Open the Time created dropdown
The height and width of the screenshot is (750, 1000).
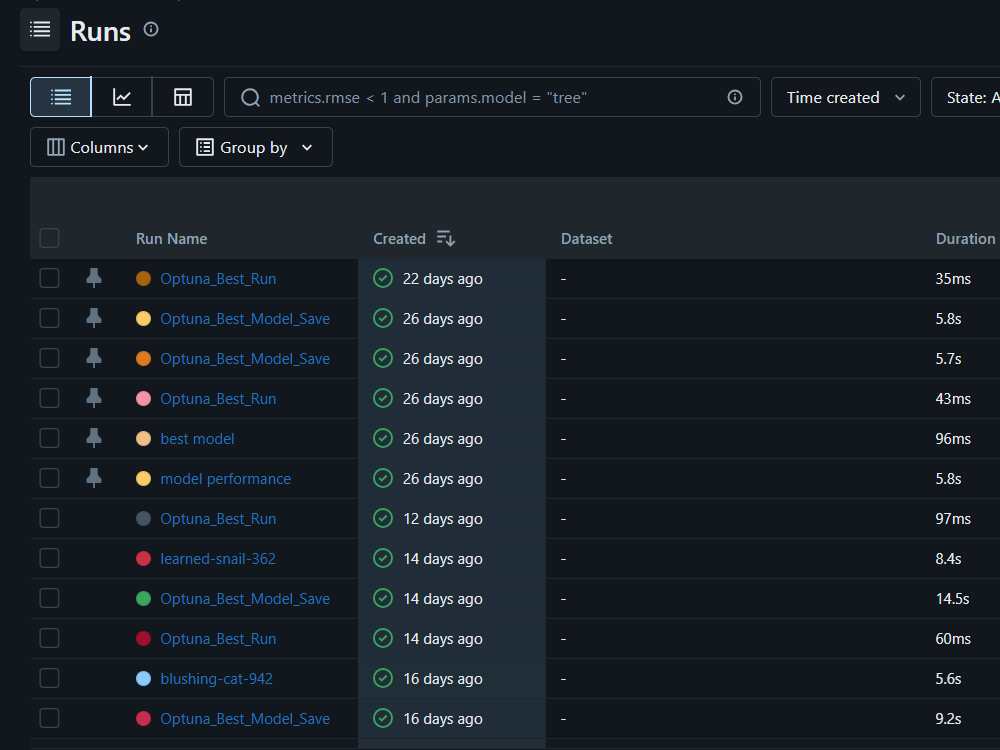click(x=845, y=97)
